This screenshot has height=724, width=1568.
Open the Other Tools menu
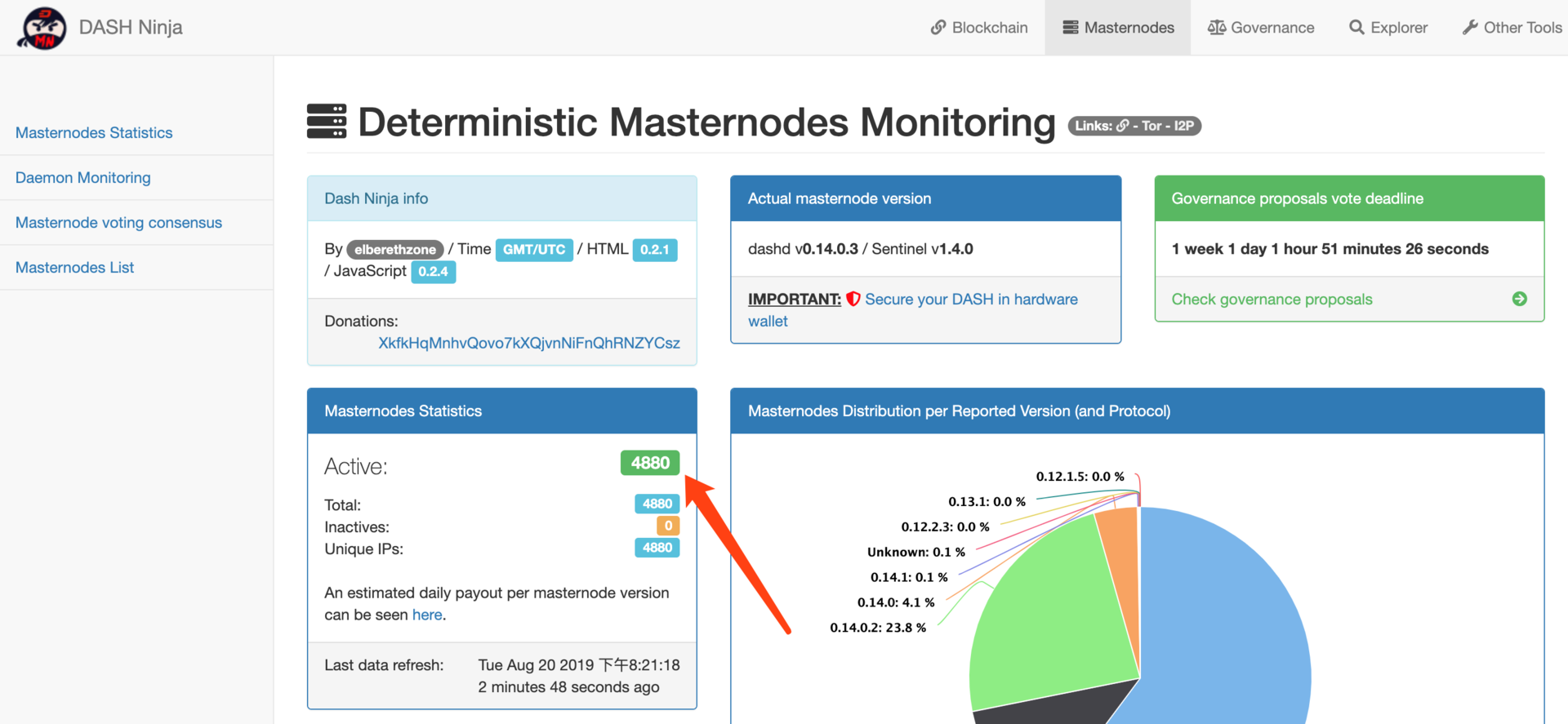[1512, 28]
